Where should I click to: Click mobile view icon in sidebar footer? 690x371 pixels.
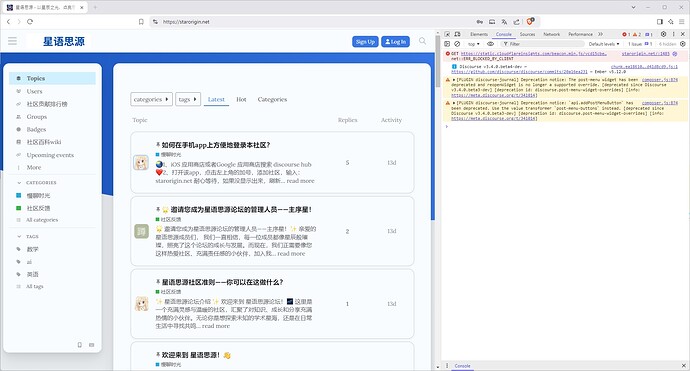(x=80, y=345)
